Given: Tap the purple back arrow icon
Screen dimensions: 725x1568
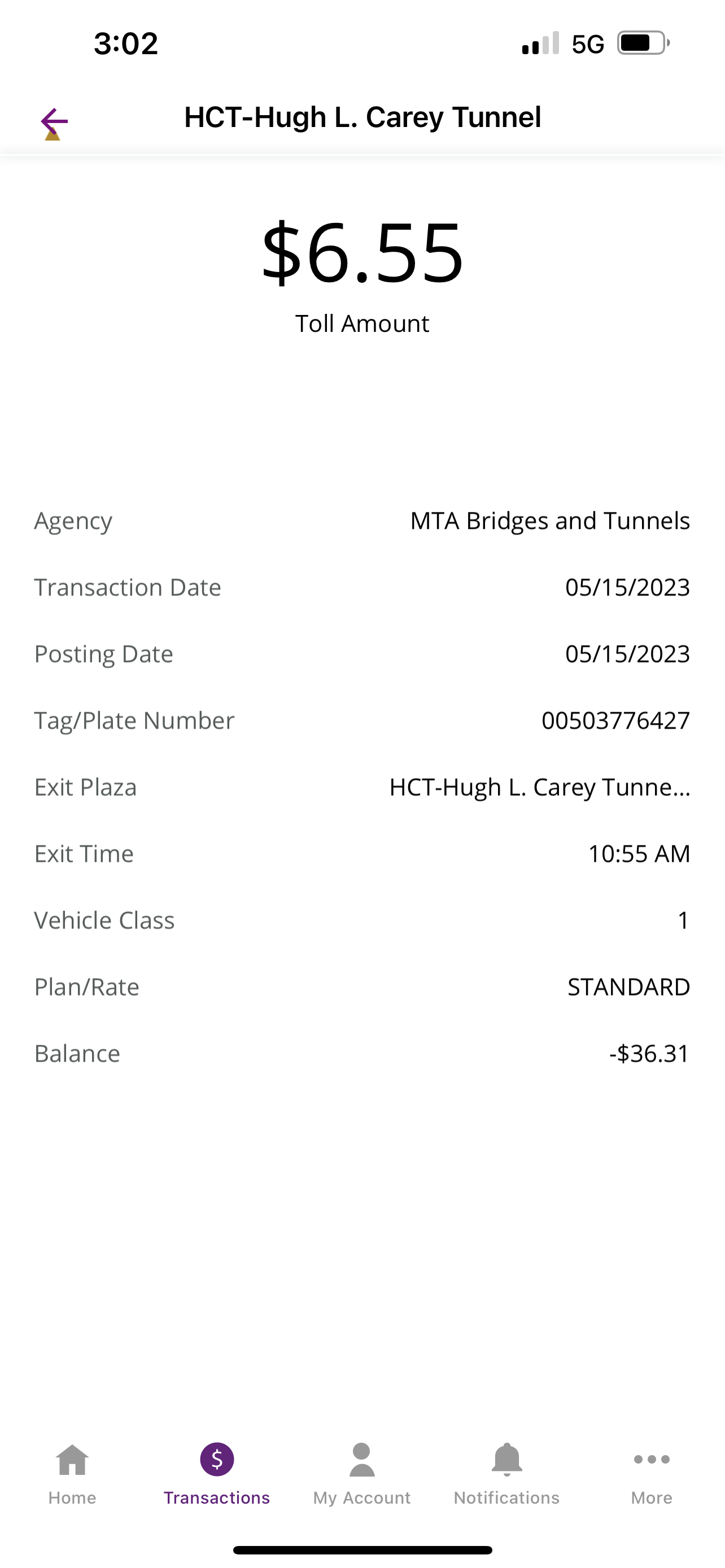Looking at the screenshot, I should pyautogui.click(x=54, y=122).
